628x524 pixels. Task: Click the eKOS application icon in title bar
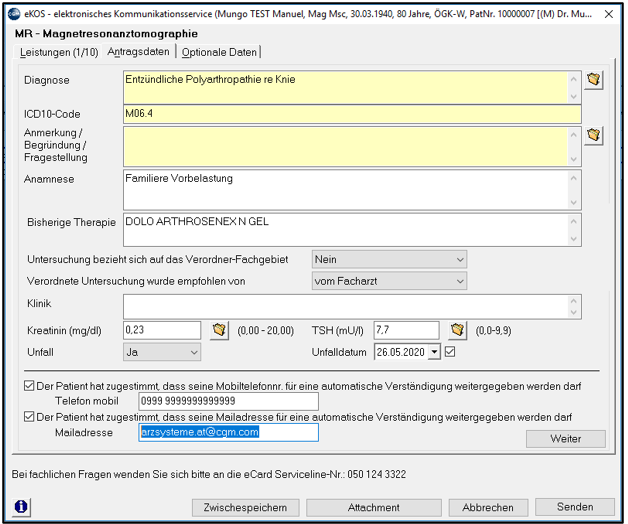coord(14,14)
